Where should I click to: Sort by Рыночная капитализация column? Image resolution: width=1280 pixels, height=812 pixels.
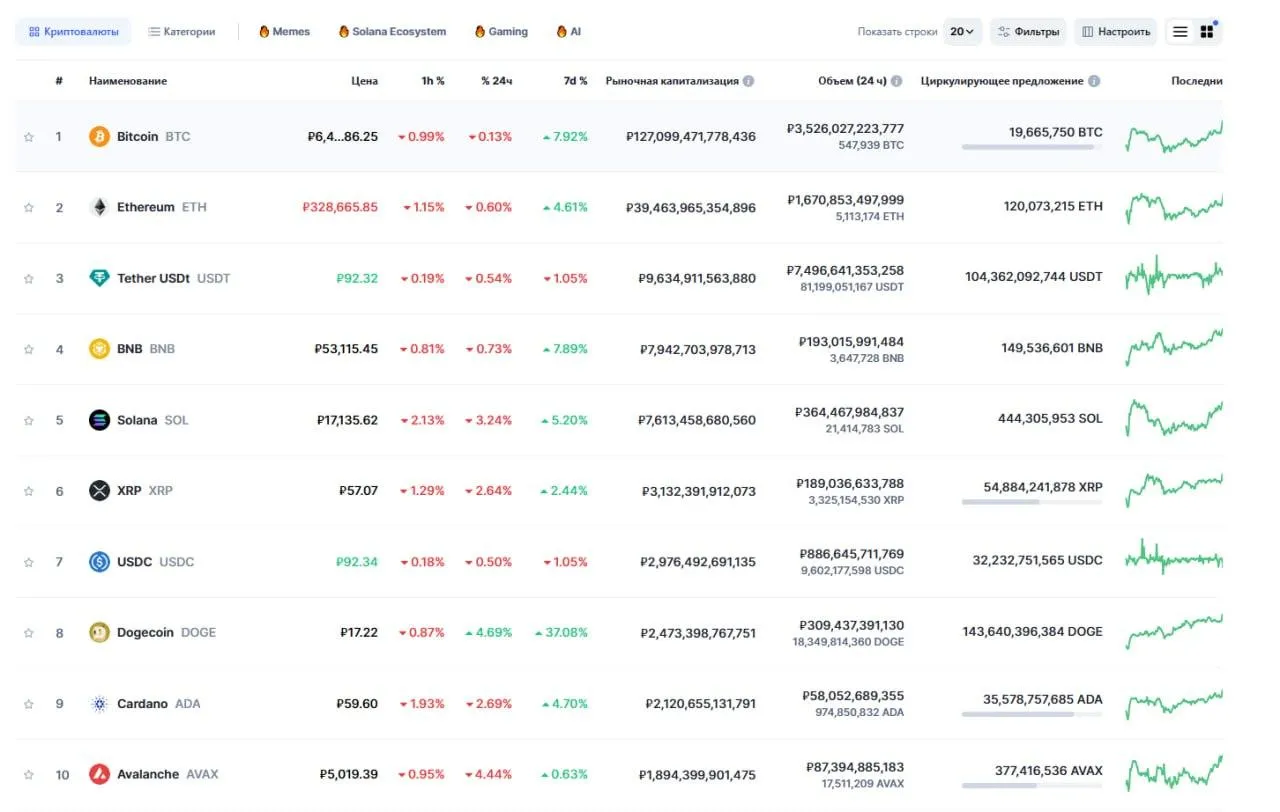[x=672, y=81]
